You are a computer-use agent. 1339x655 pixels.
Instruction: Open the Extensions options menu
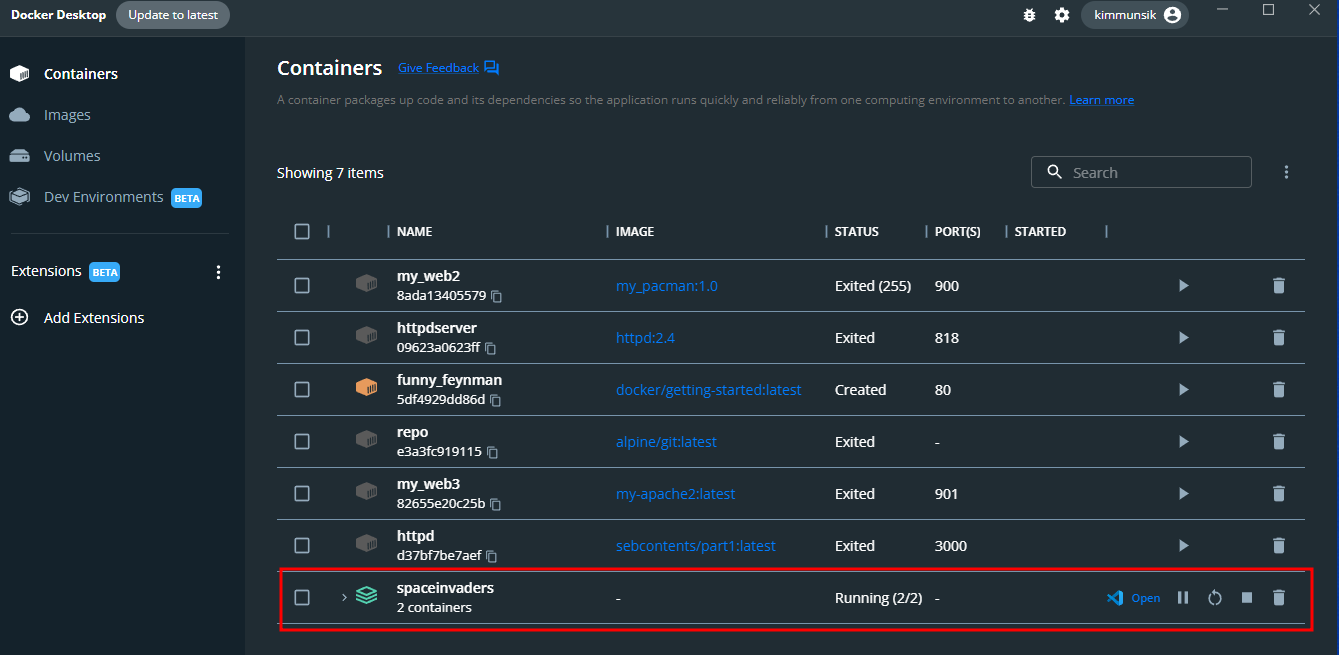coord(219,272)
